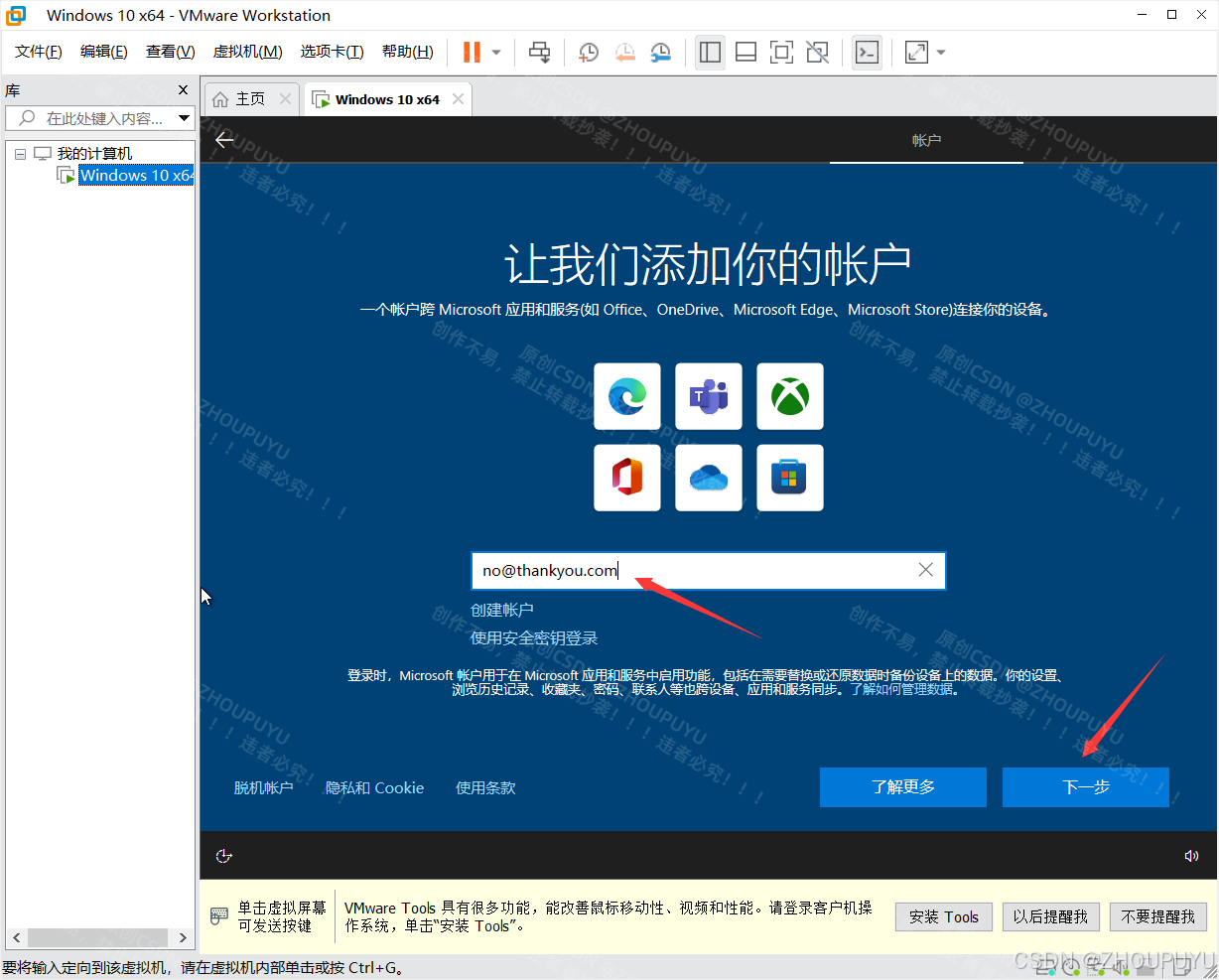
Task: Click the 创建帐户 link
Action: 502,610
